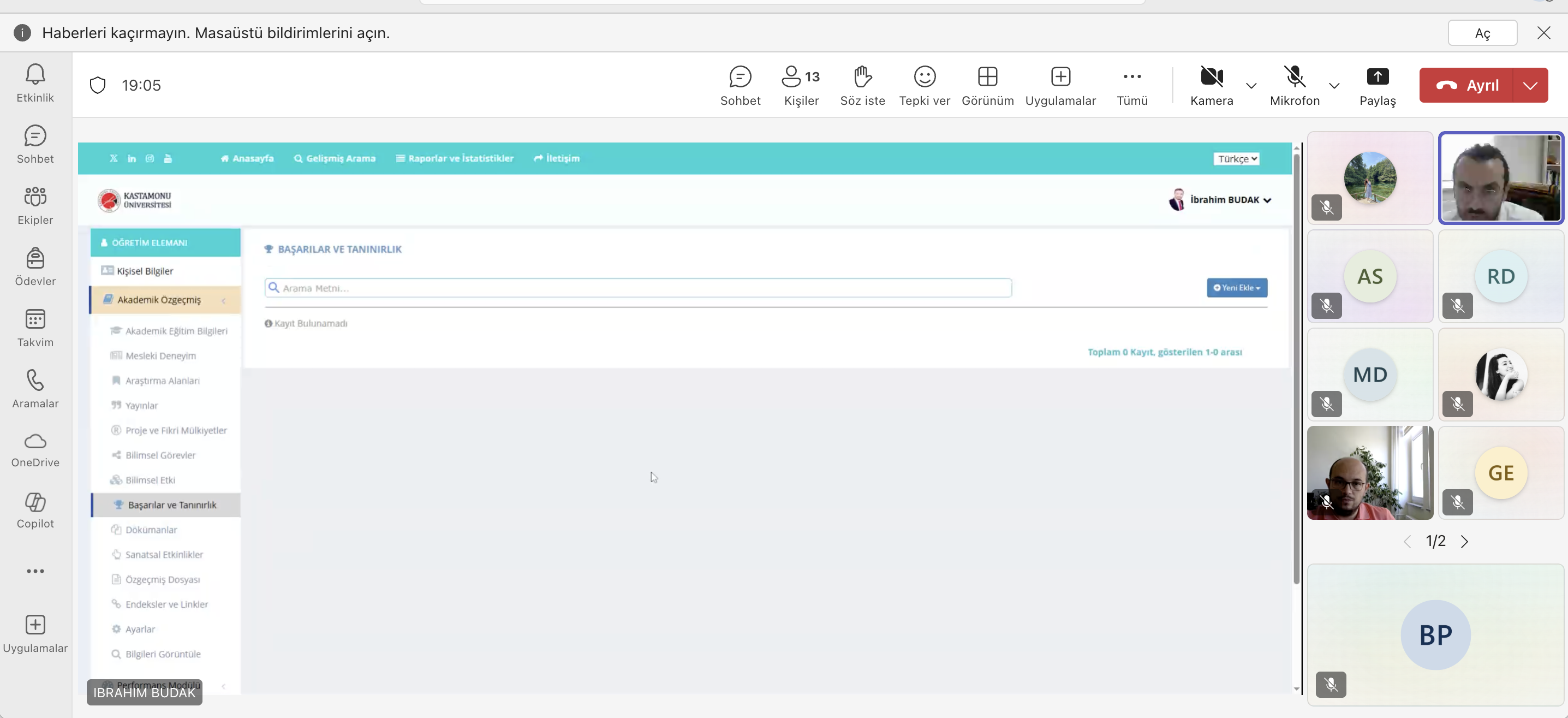1568x718 pixels.
Task: Open OneDrive from the sidebar
Action: pos(35,450)
